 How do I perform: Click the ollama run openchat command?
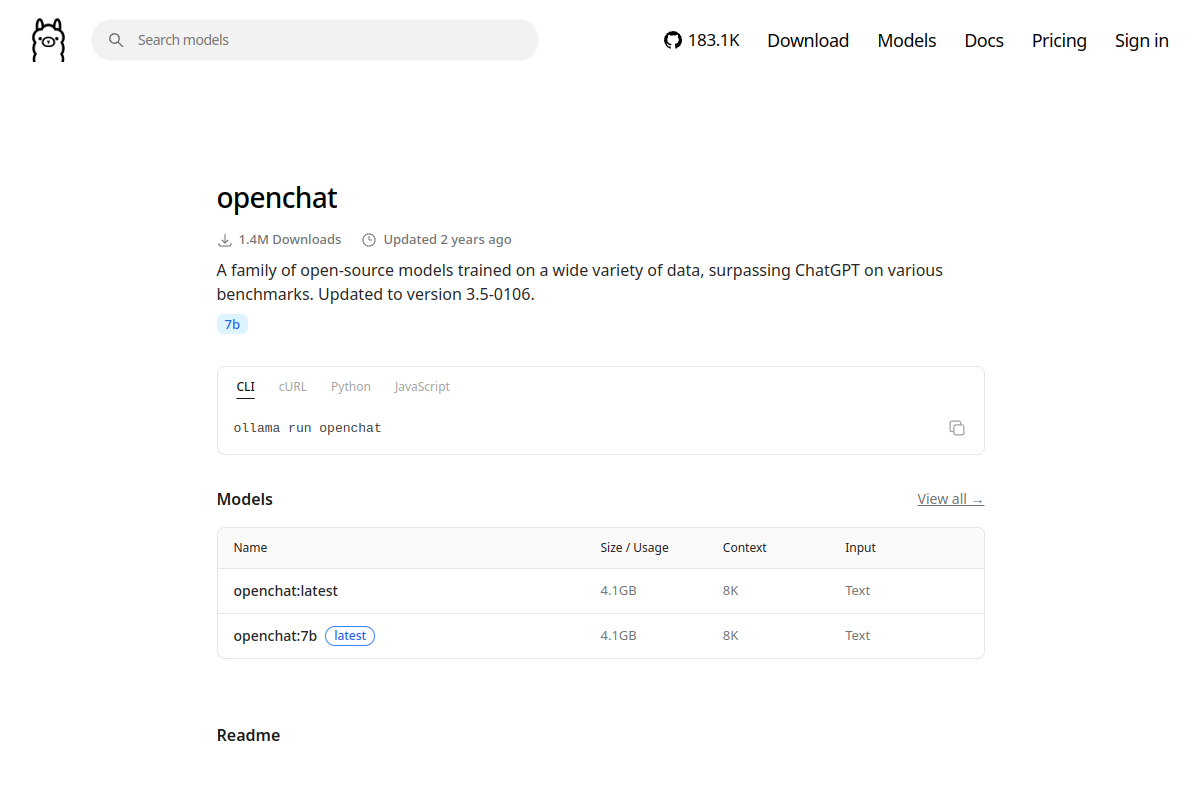308,428
